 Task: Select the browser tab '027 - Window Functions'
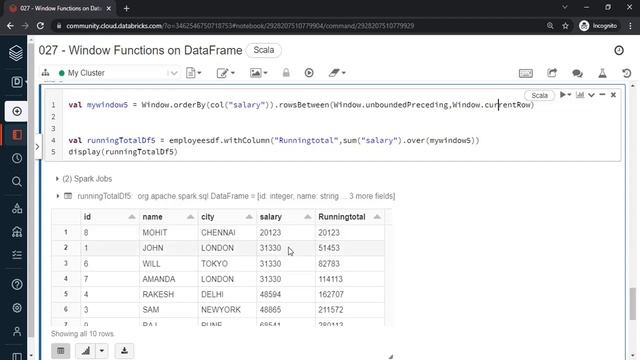click(60, 8)
